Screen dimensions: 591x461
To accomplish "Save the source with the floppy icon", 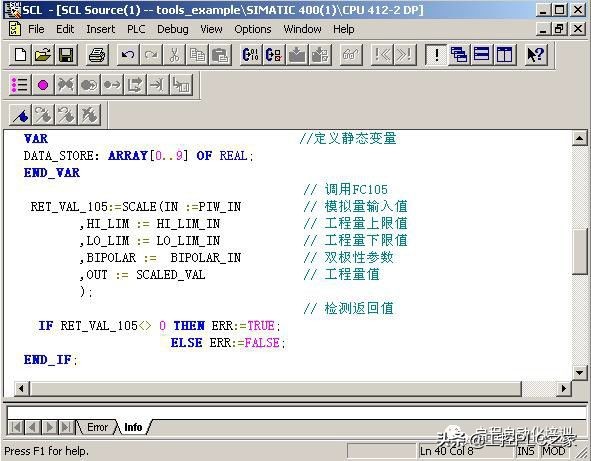I will [x=66, y=55].
